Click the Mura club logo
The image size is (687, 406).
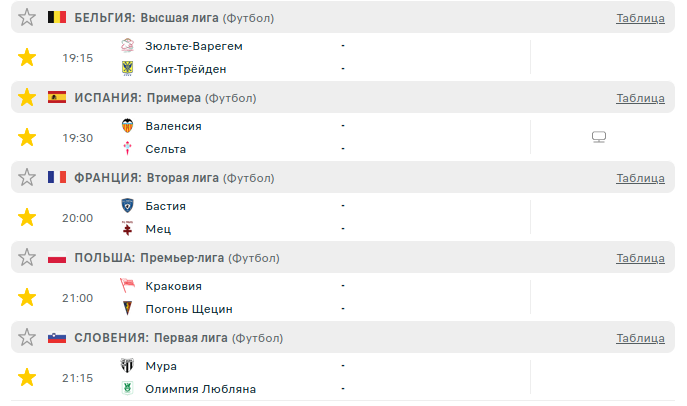click(x=128, y=366)
